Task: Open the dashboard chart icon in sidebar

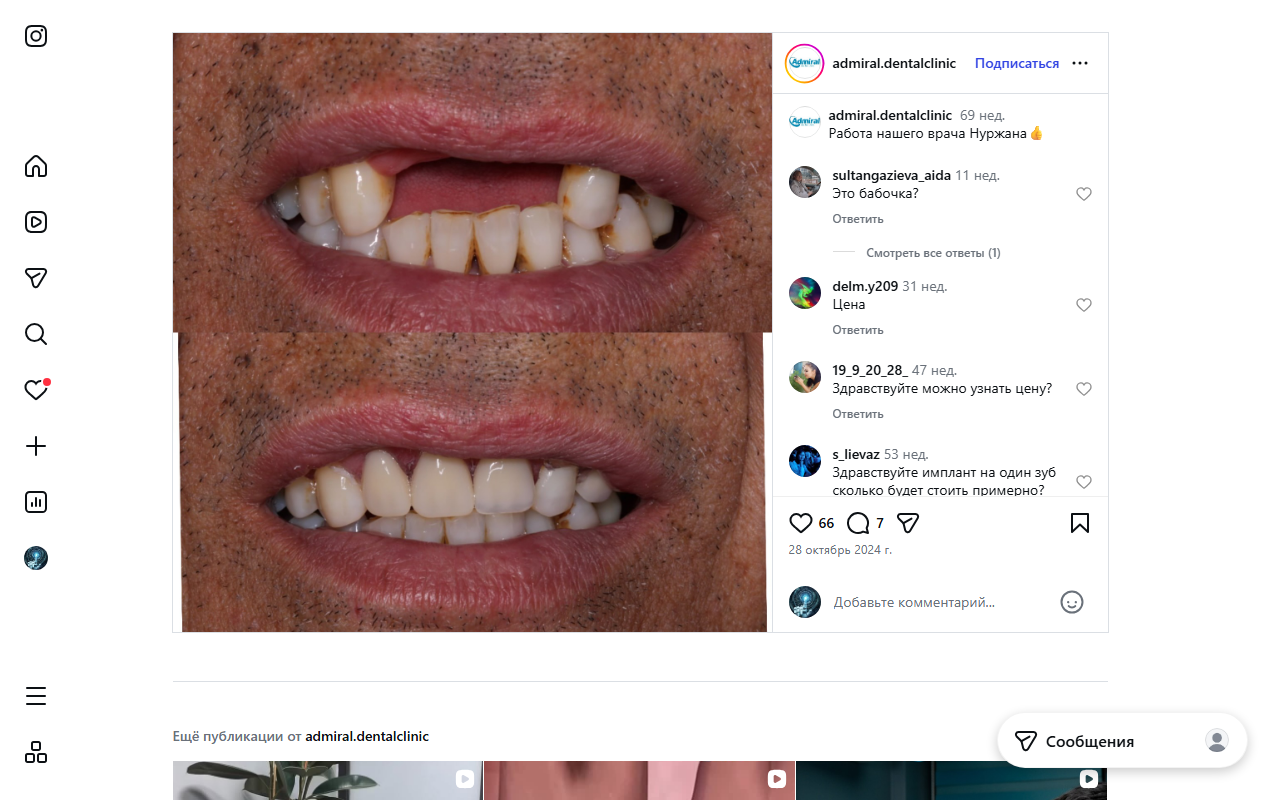Action: 36,502
